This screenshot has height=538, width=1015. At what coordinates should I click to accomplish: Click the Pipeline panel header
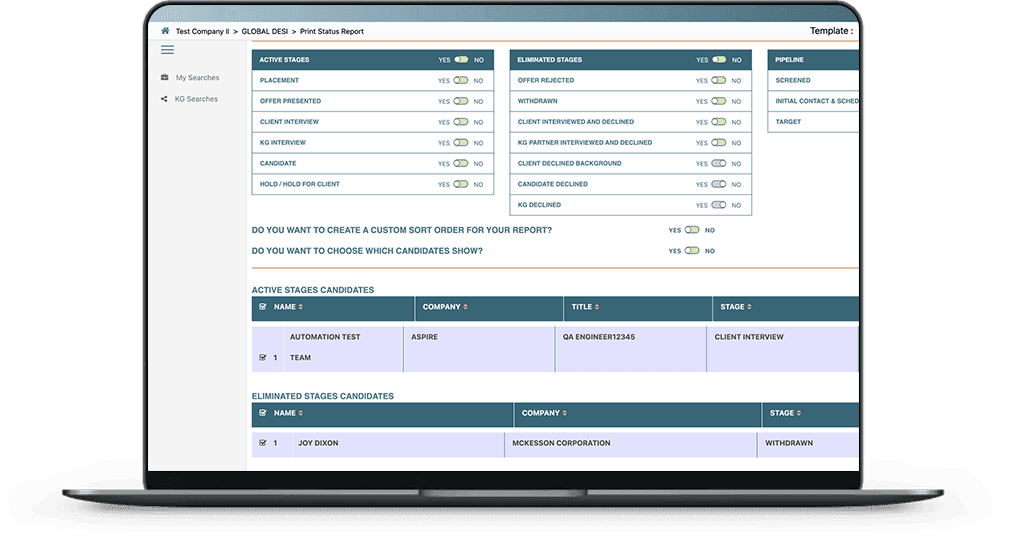coord(813,60)
